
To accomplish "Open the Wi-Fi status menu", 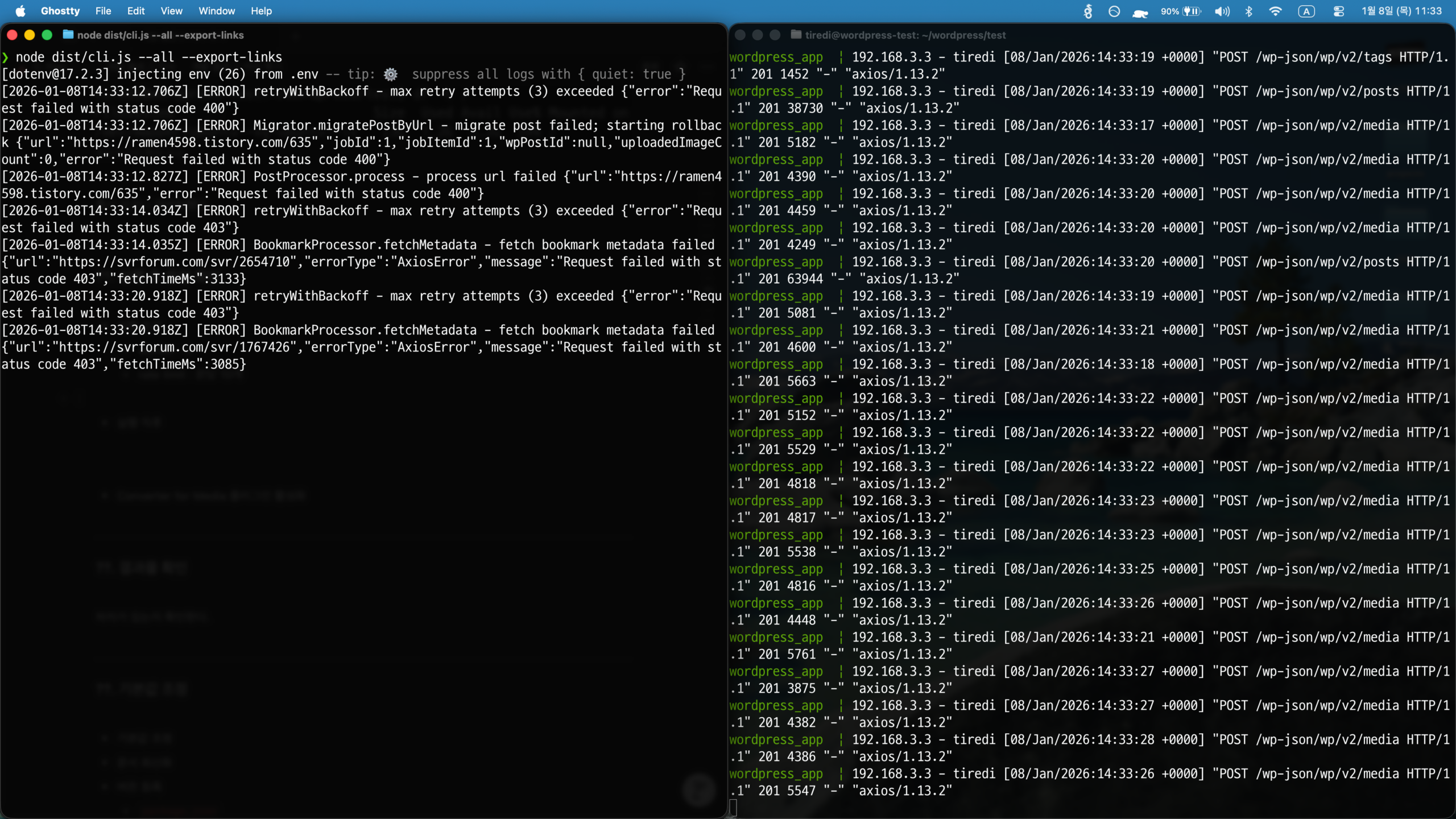I will 1276,11.
